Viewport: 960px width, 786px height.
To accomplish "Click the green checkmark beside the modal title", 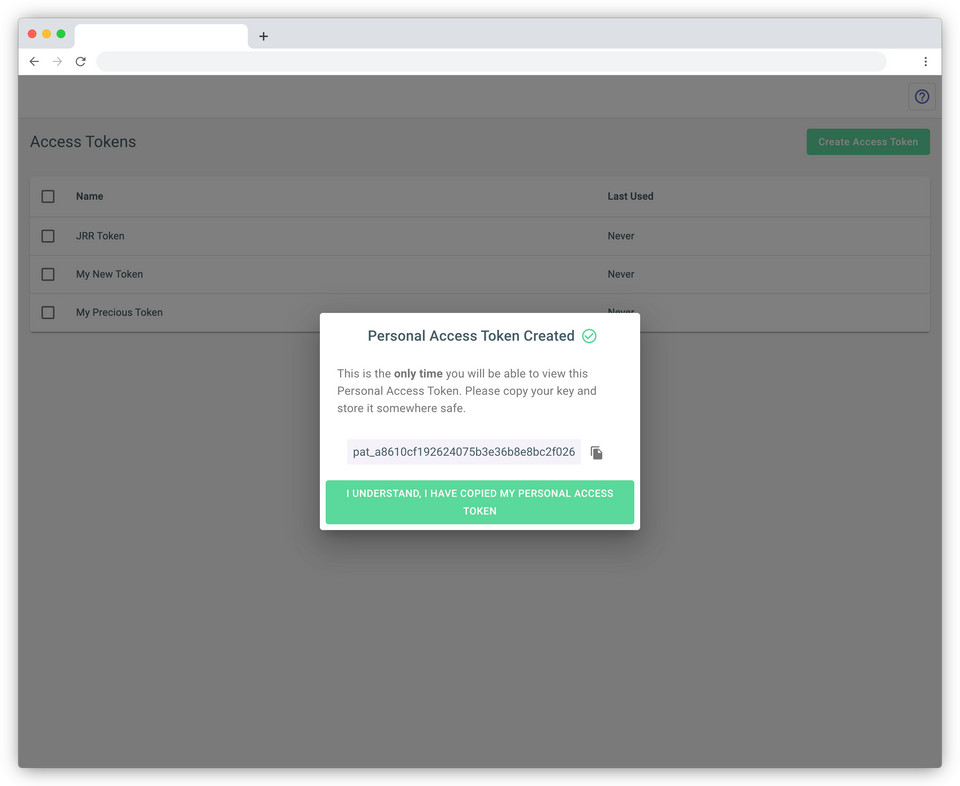I will pos(588,336).
